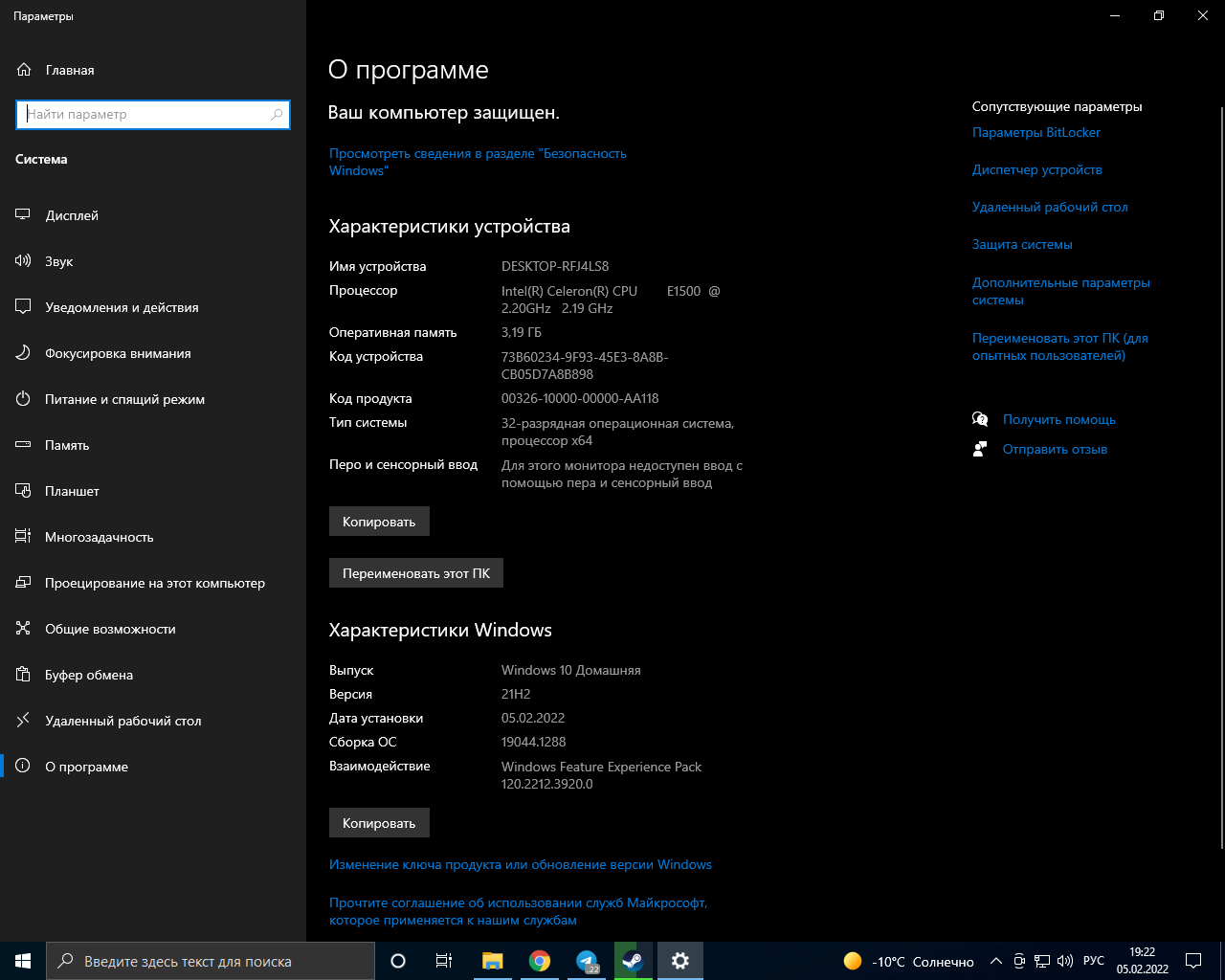The image size is (1225, 980).
Task: Click the Display monitor icon
Action: pyautogui.click(x=23, y=215)
